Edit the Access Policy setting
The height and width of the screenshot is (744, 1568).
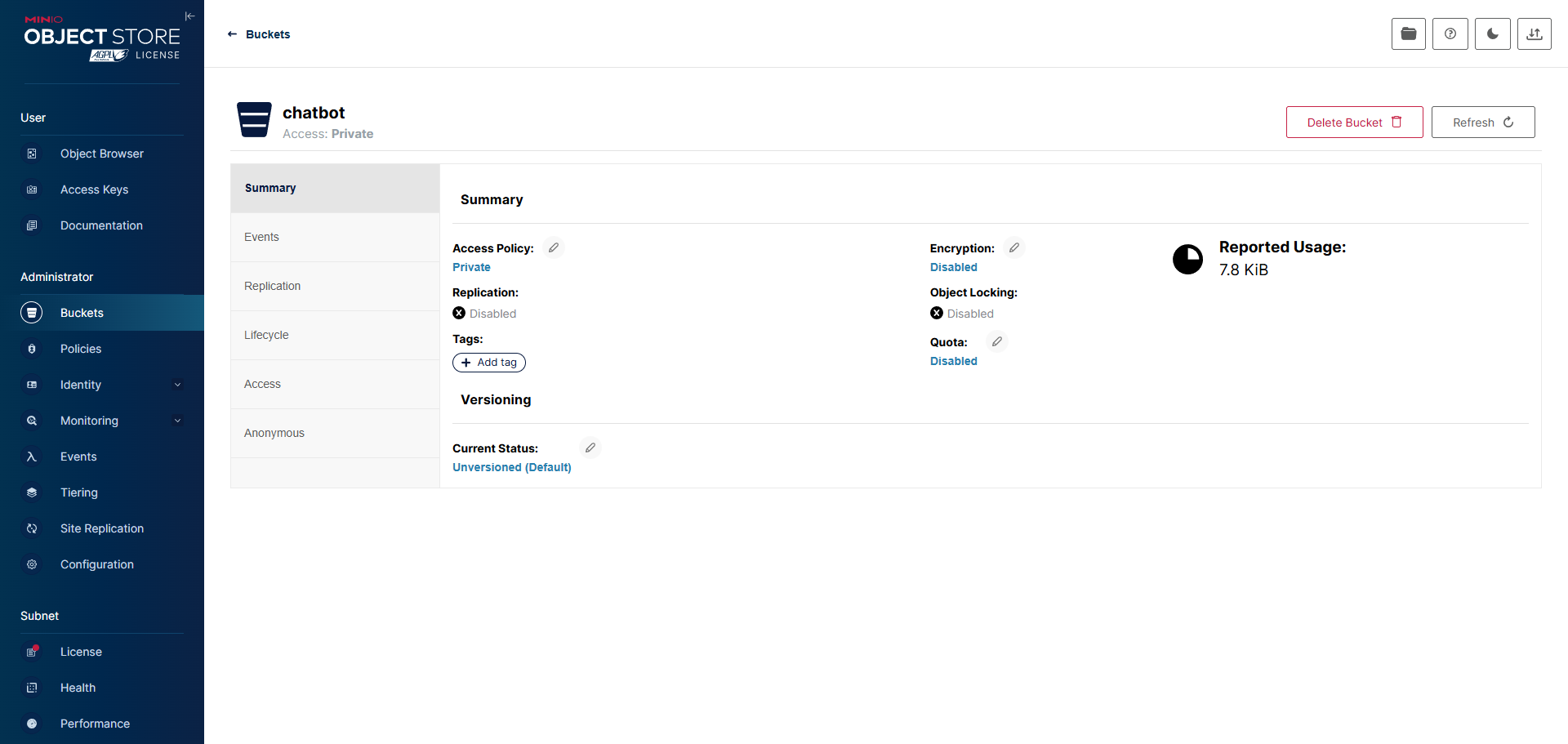point(554,247)
